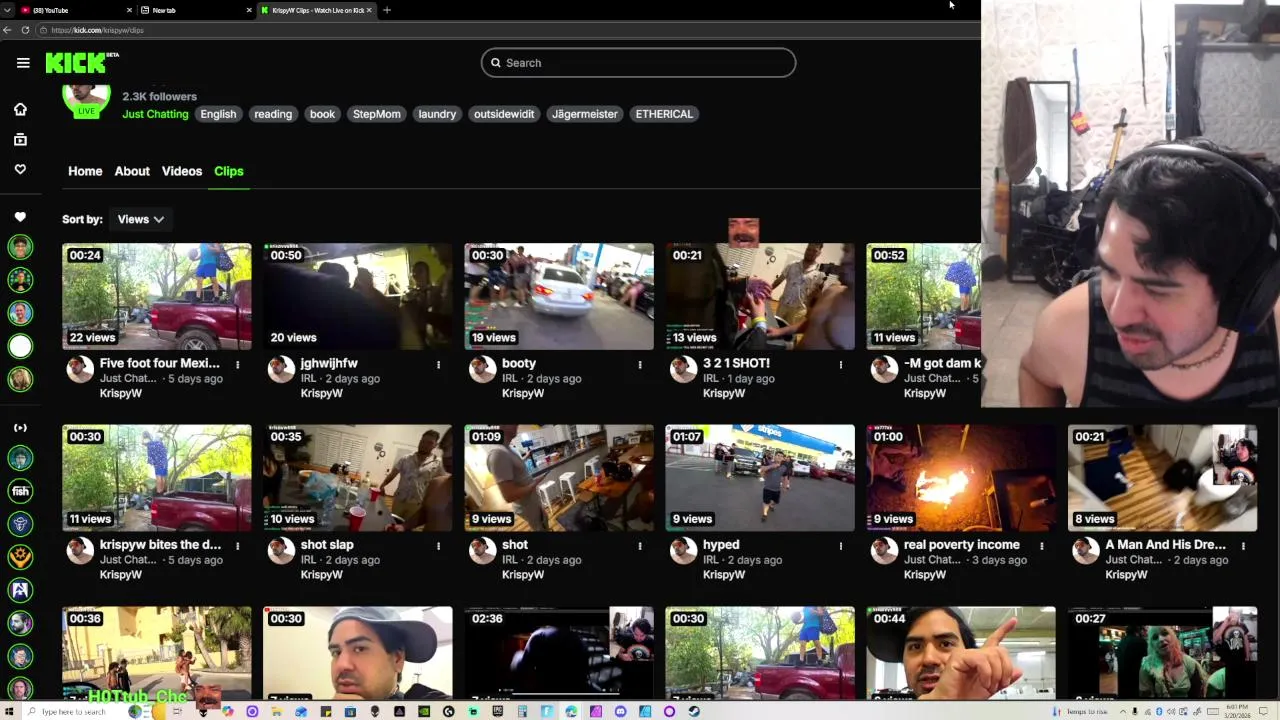Open Steam from the taskbar
The height and width of the screenshot is (720, 1280).
click(694, 712)
